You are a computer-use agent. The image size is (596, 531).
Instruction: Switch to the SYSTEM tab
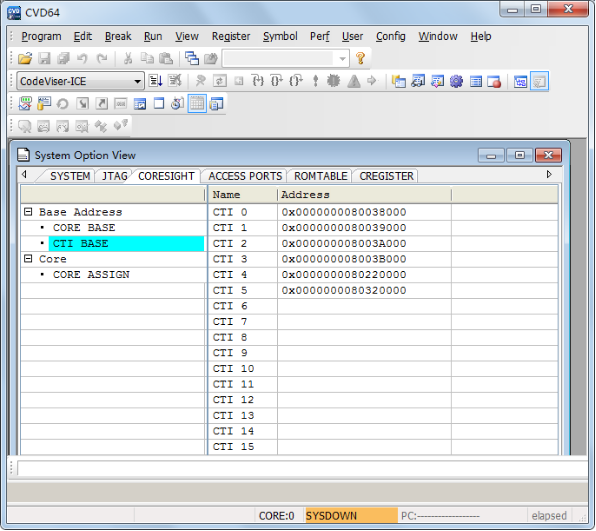[70, 176]
